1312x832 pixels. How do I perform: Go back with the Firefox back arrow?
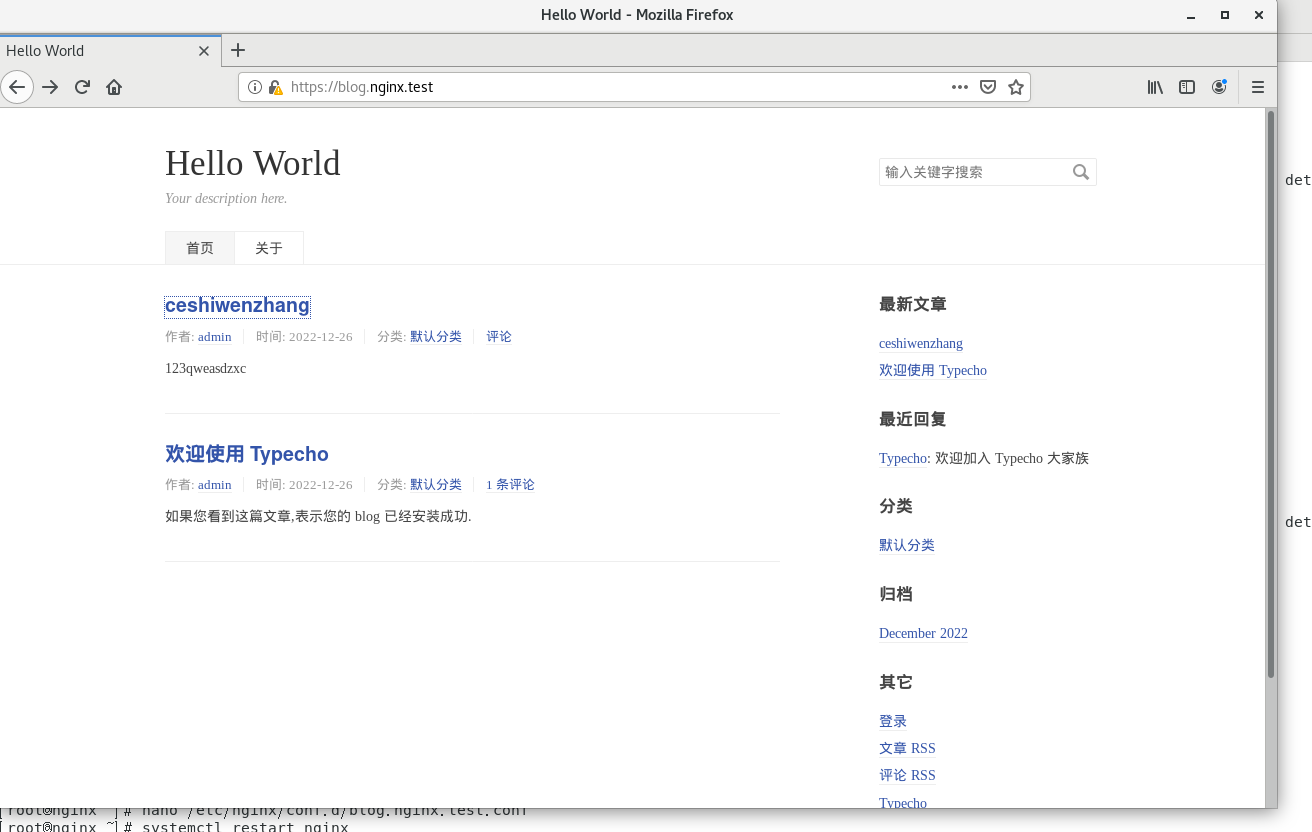pos(17,87)
